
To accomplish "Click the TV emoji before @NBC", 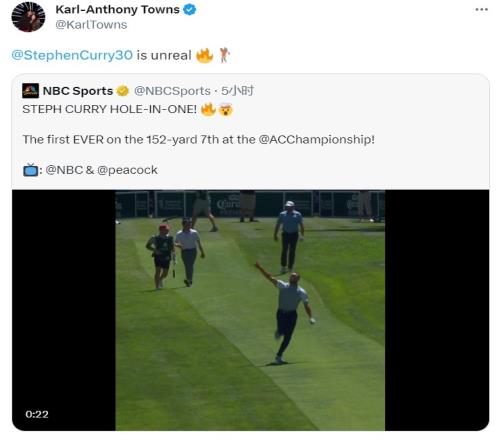I will [30, 170].
